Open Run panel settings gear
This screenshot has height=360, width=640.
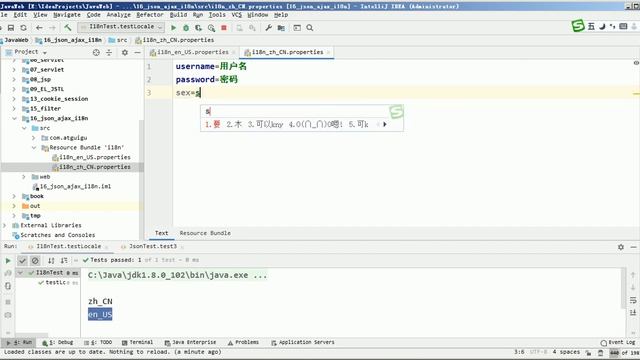pos(621,247)
